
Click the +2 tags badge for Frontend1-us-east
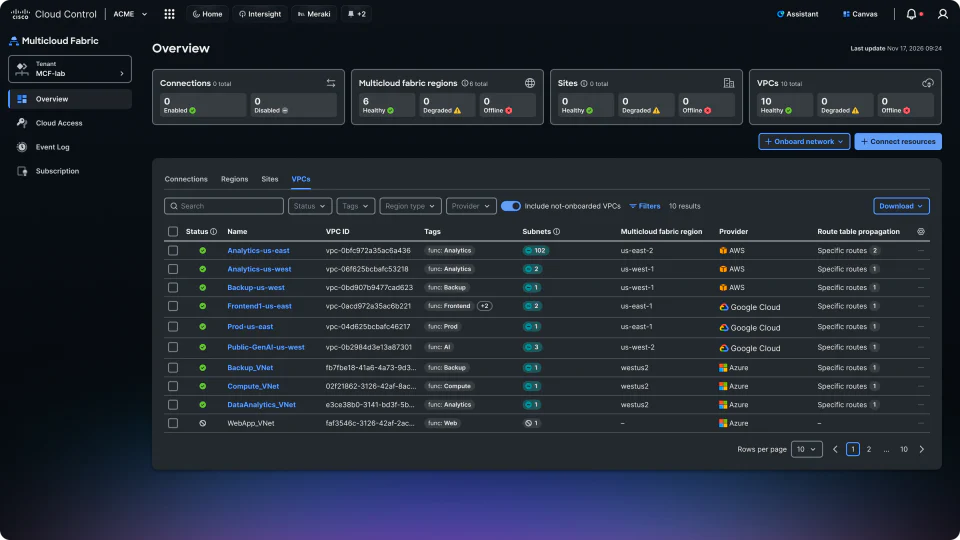484,306
